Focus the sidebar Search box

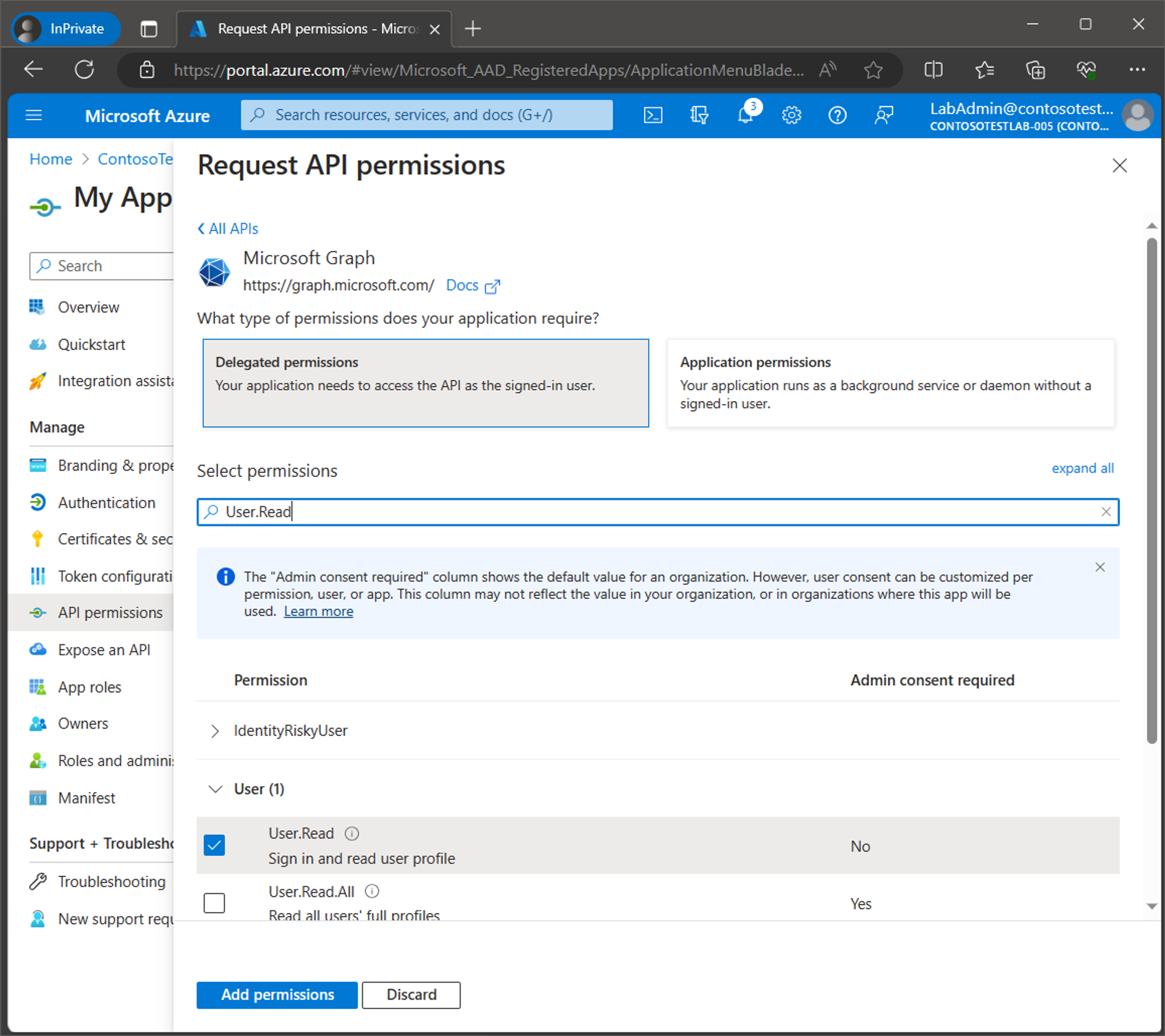pyautogui.click(x=101, y=266)
